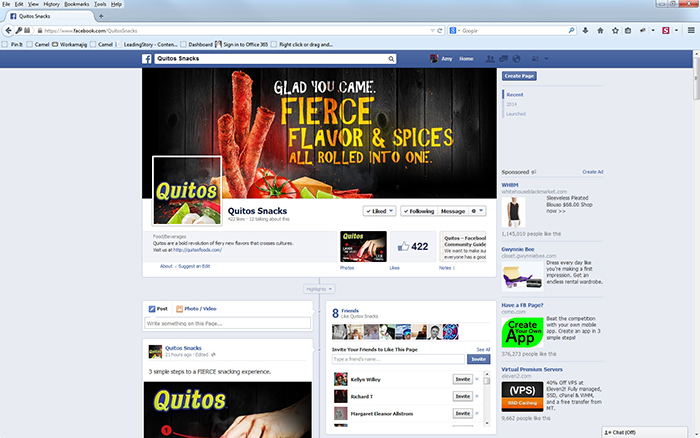This screenshot has width=700, height=438.
Task: Open the Liked dropdown button
Action: pos(379,211)
